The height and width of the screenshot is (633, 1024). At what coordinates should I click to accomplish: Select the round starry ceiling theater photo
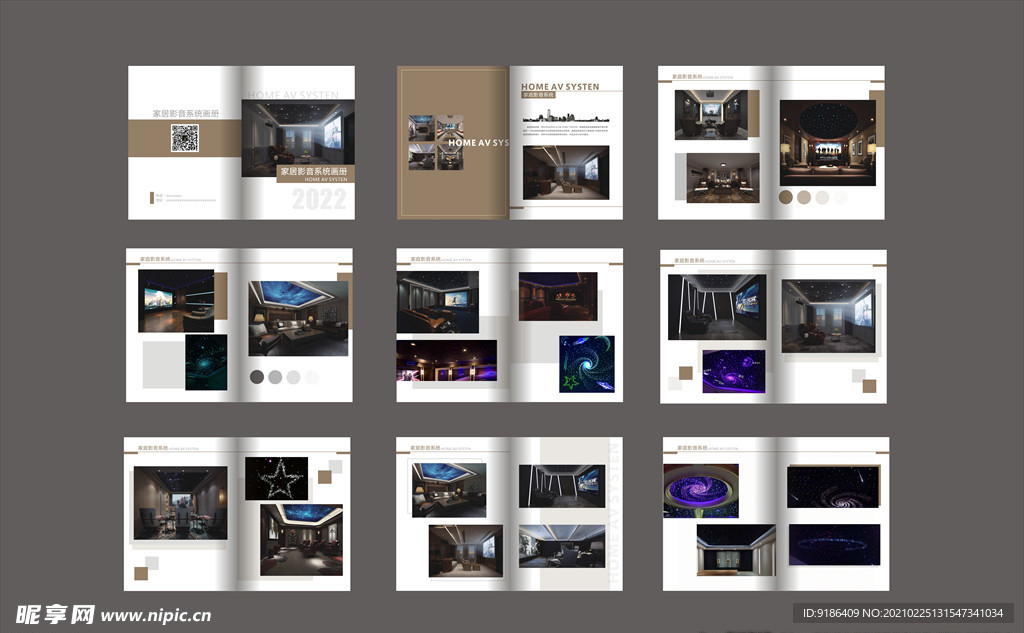click(827, 142)
